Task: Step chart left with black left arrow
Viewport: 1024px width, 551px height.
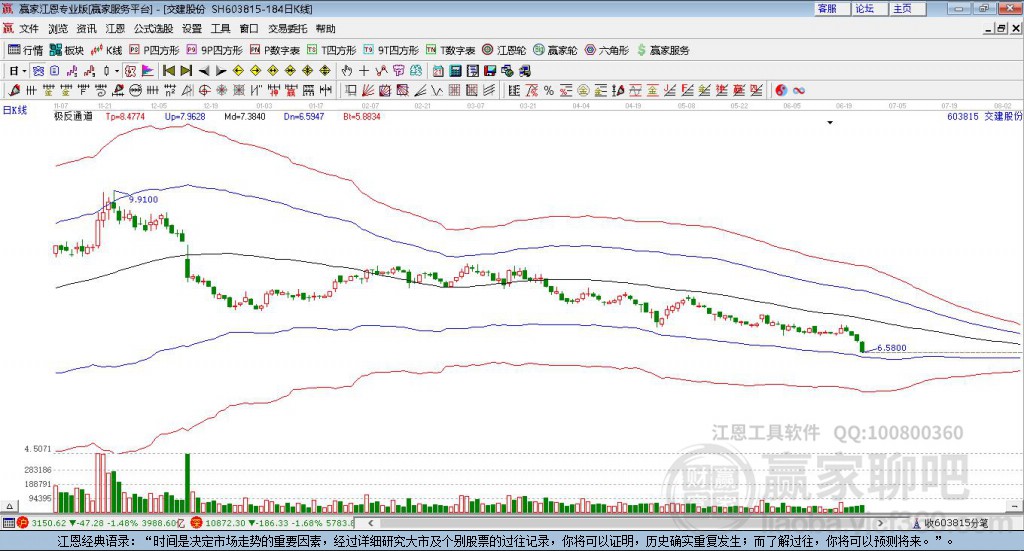Action: (x=204, y=71)
